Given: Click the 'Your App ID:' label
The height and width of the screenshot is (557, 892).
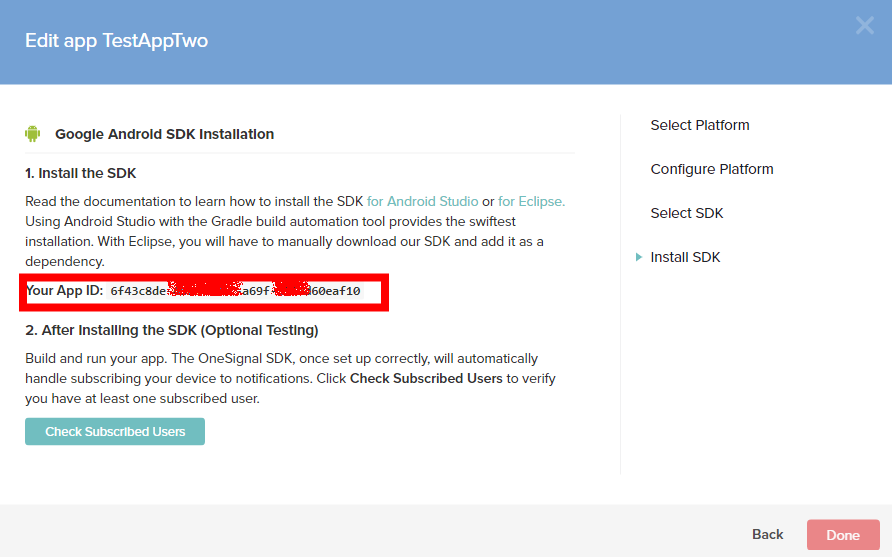Looking at the screenshot, I should pos(64,291).
